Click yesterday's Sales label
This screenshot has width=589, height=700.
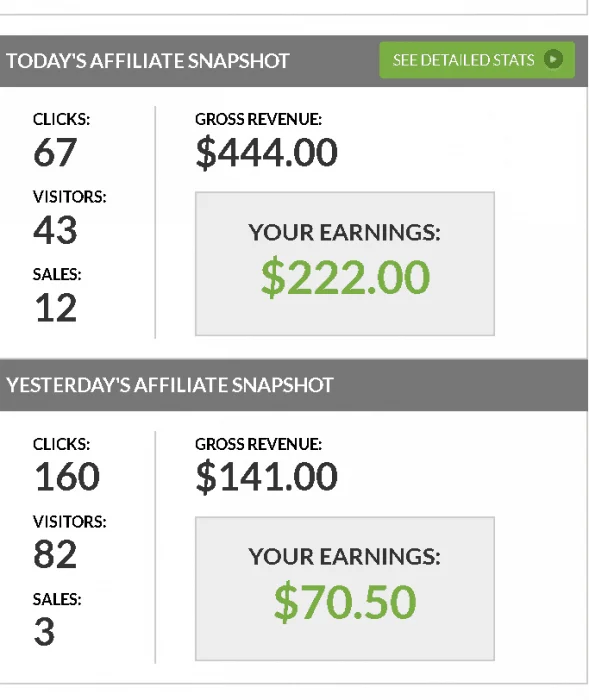(x=57, y=599)
